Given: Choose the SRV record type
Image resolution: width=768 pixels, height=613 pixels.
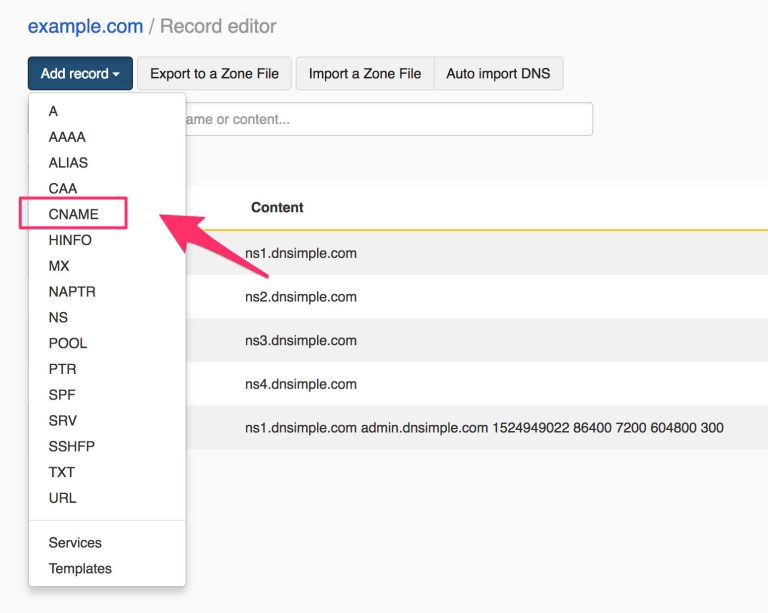Looking at the screenshot, I should click(62, 421).
